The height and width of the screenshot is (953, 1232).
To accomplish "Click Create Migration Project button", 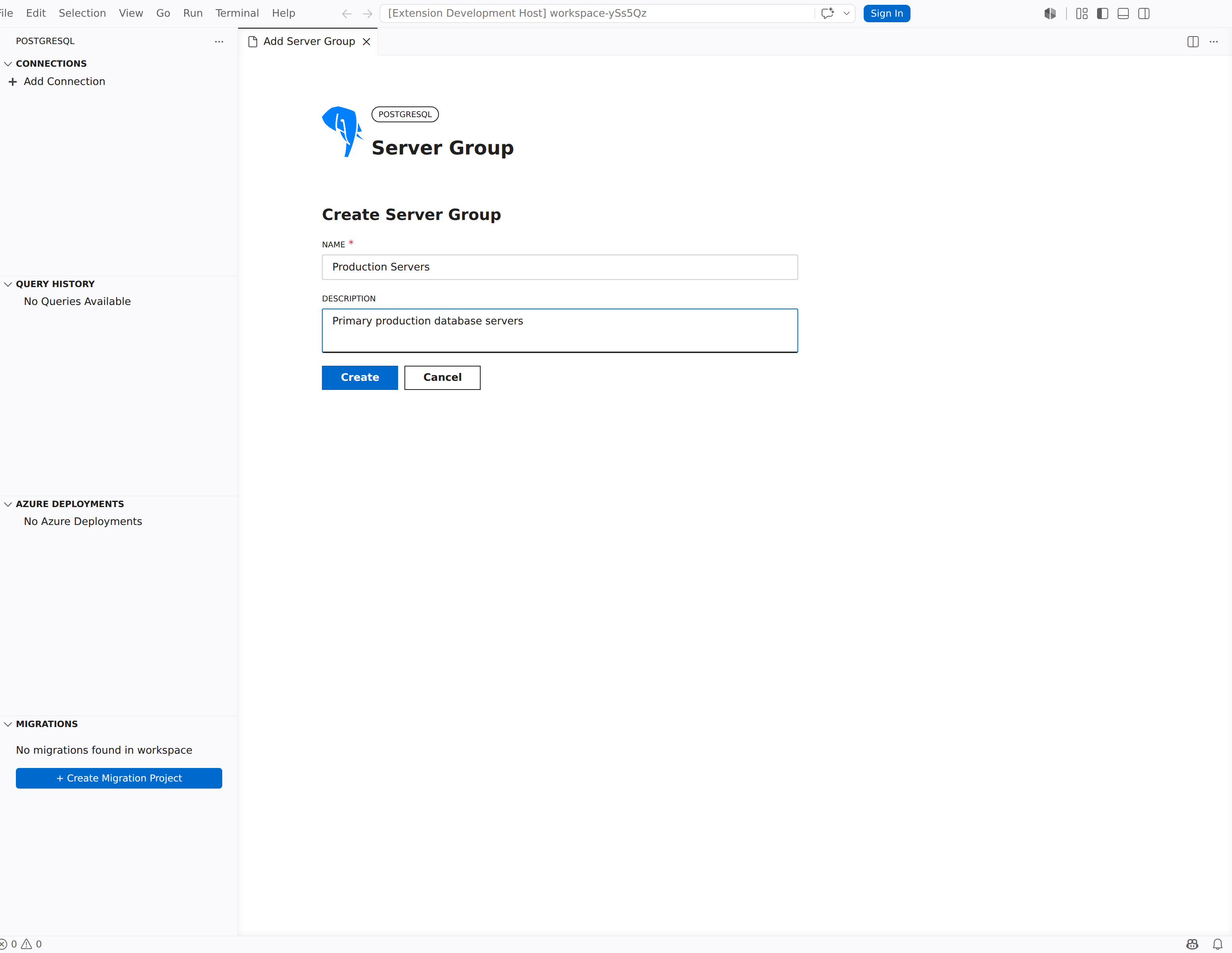I will pos(119,778).
